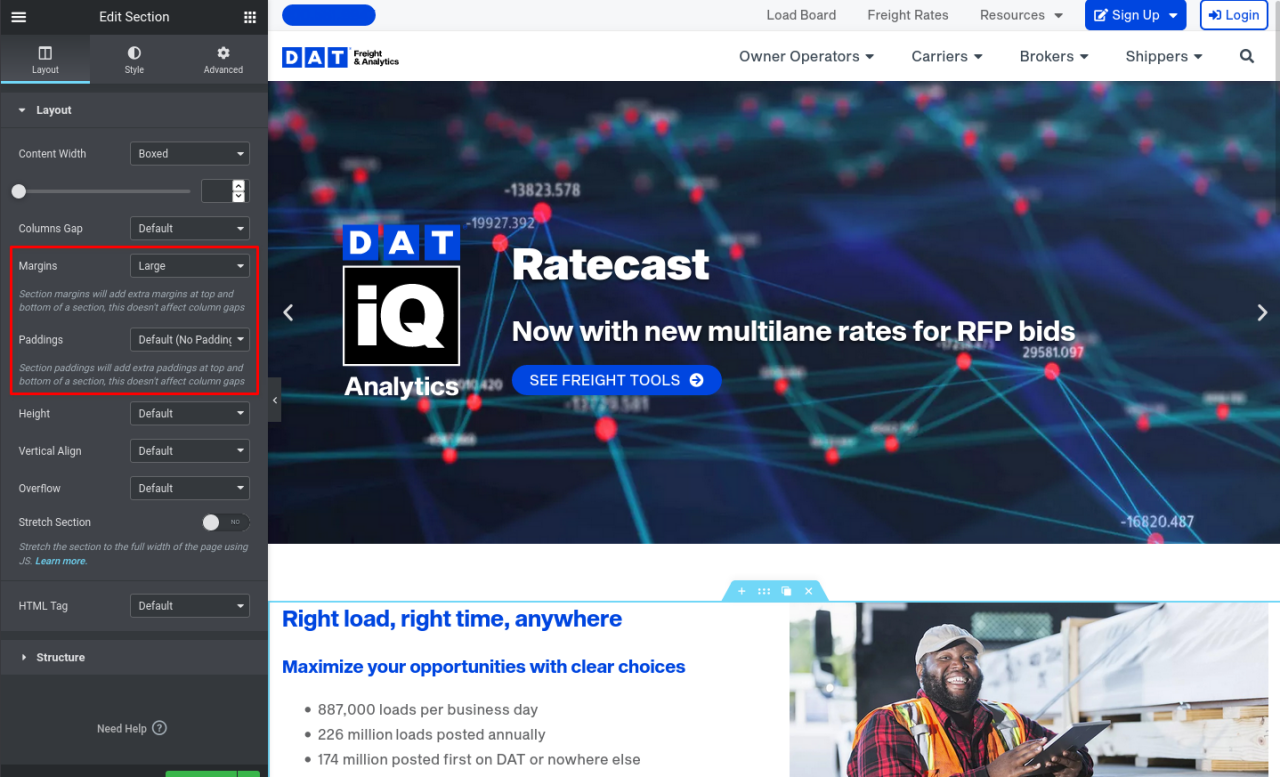Switch to the Layout tab
The image size is (1280, 777).
pos(45,59)
